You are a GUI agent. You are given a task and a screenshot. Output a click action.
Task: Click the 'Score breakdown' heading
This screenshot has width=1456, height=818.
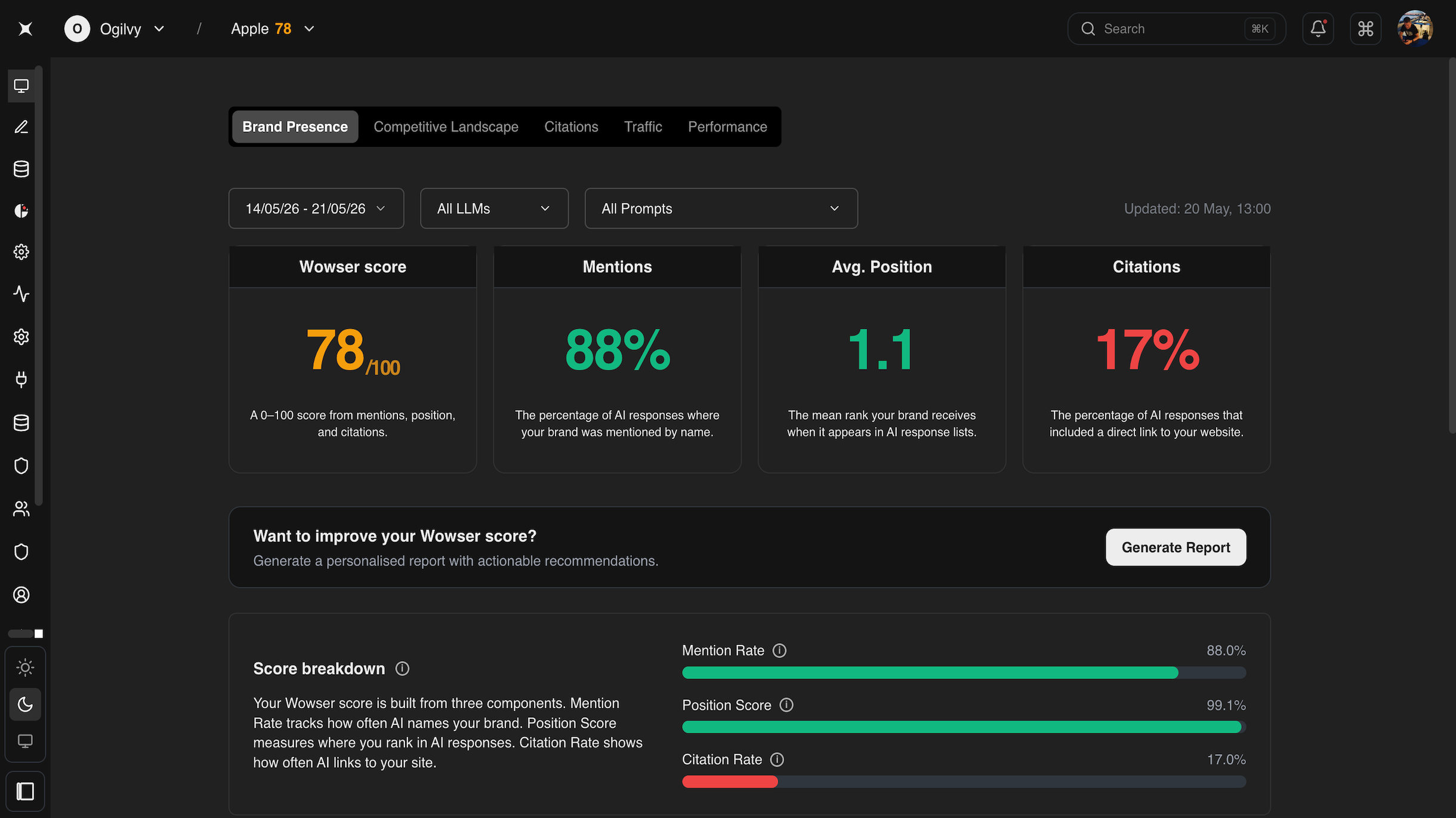[319, 669]
